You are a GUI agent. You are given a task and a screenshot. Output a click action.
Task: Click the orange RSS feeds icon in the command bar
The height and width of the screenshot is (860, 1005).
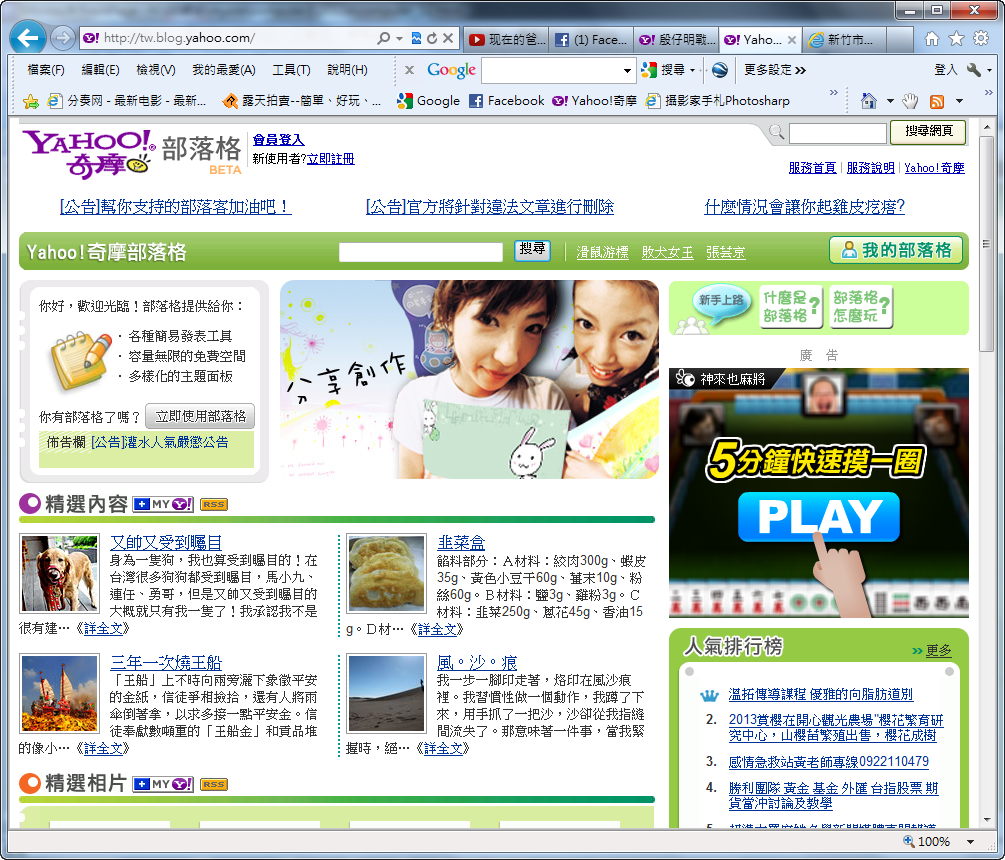[937, 101]
